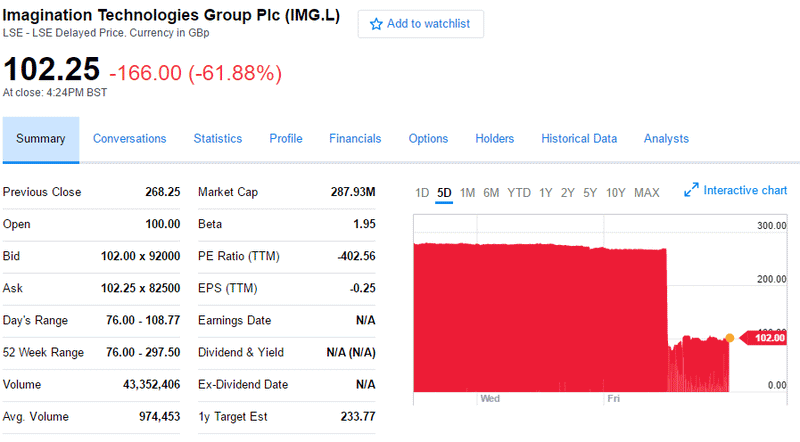This screenshot has height=442, width=800.
Task: Click the red 102.00 price tag on chart
Action: pos(764,338)
